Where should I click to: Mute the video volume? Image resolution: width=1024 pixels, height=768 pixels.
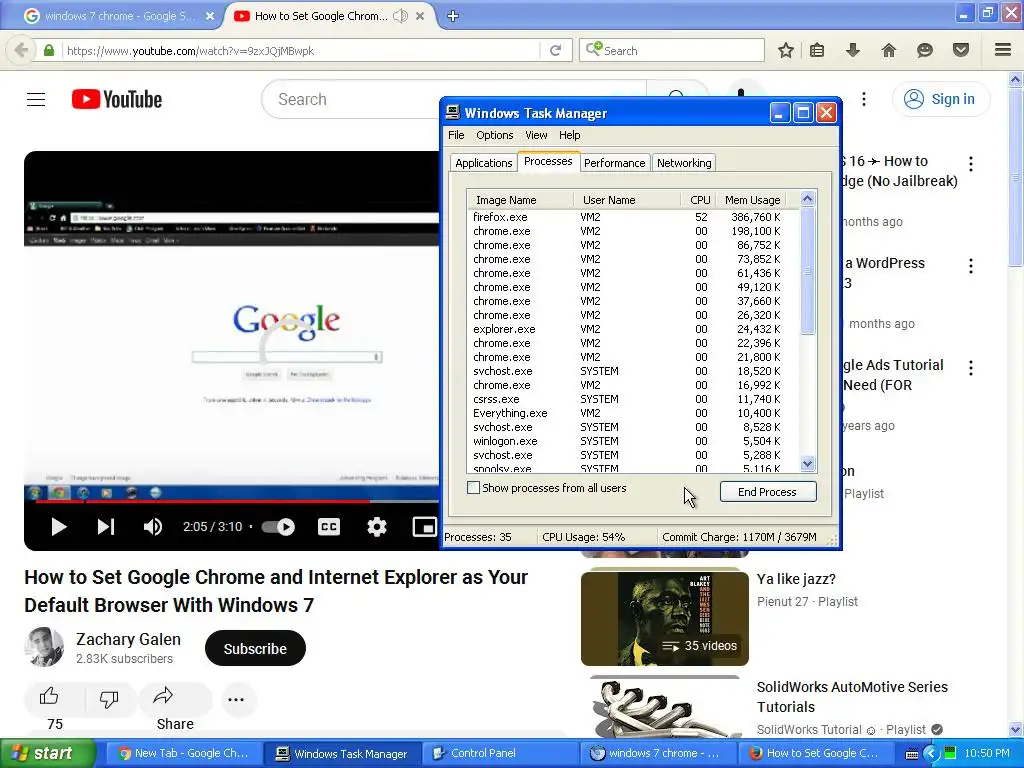click(153, 526)
